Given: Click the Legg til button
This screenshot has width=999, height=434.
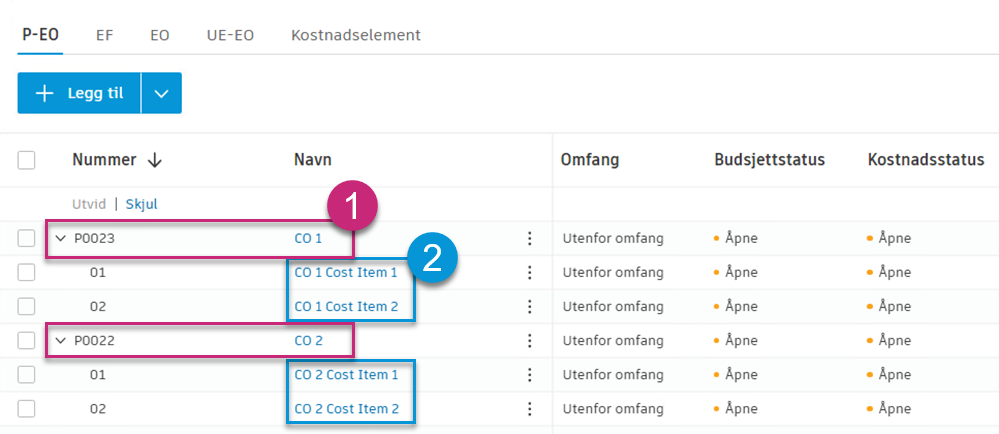Looking at the screenshot, I should click(x=79, y=93).
